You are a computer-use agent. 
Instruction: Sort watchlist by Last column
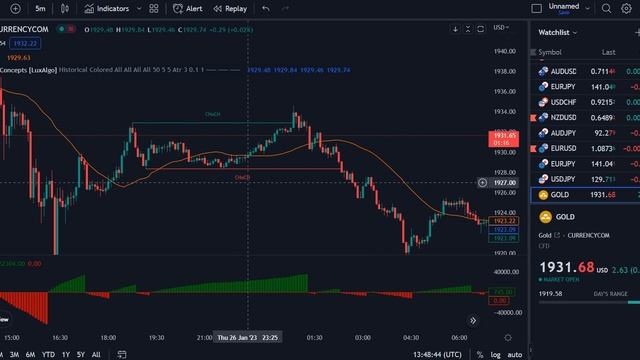(608, 52)
